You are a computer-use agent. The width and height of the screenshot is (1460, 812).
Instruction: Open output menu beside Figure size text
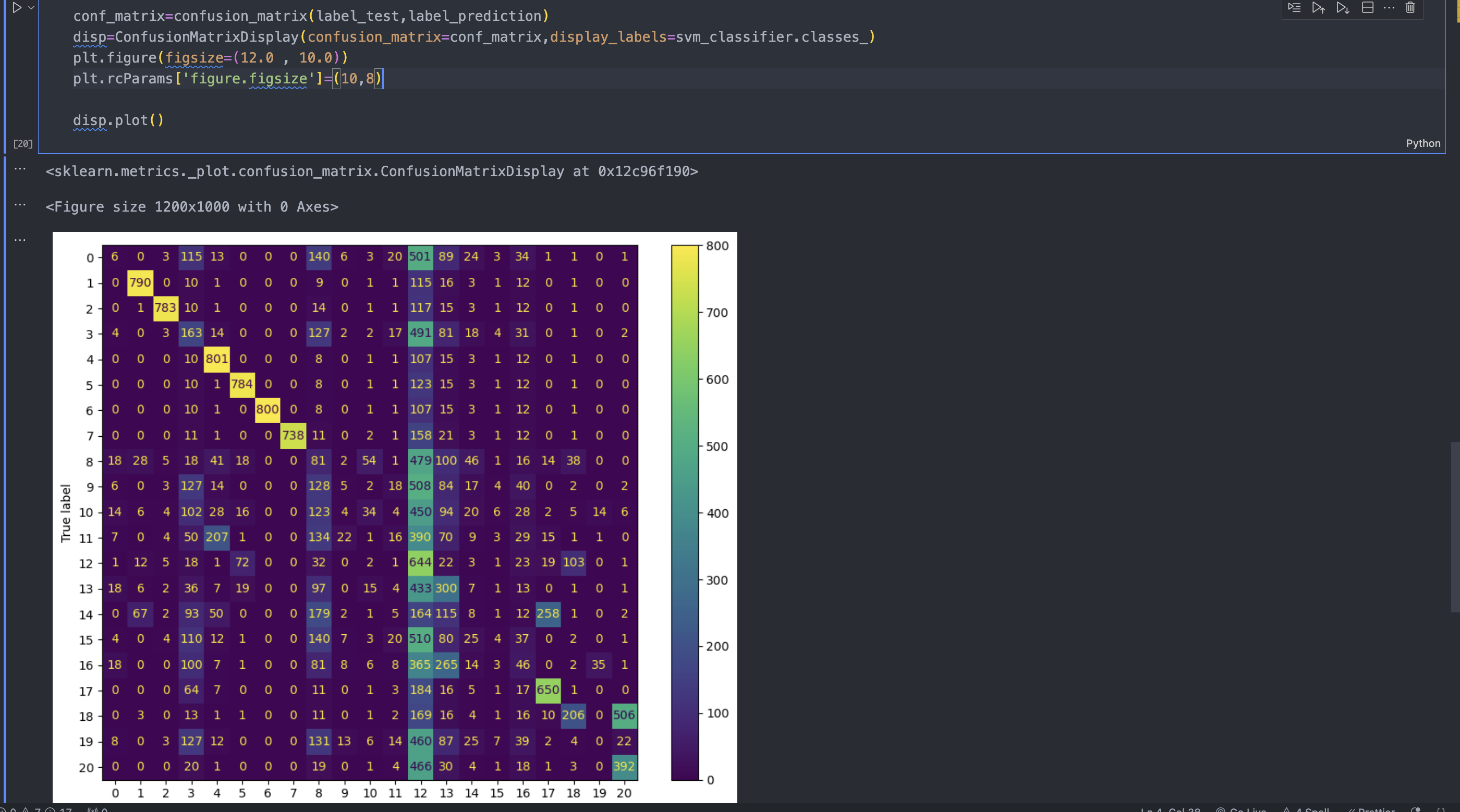pos(20,204)
